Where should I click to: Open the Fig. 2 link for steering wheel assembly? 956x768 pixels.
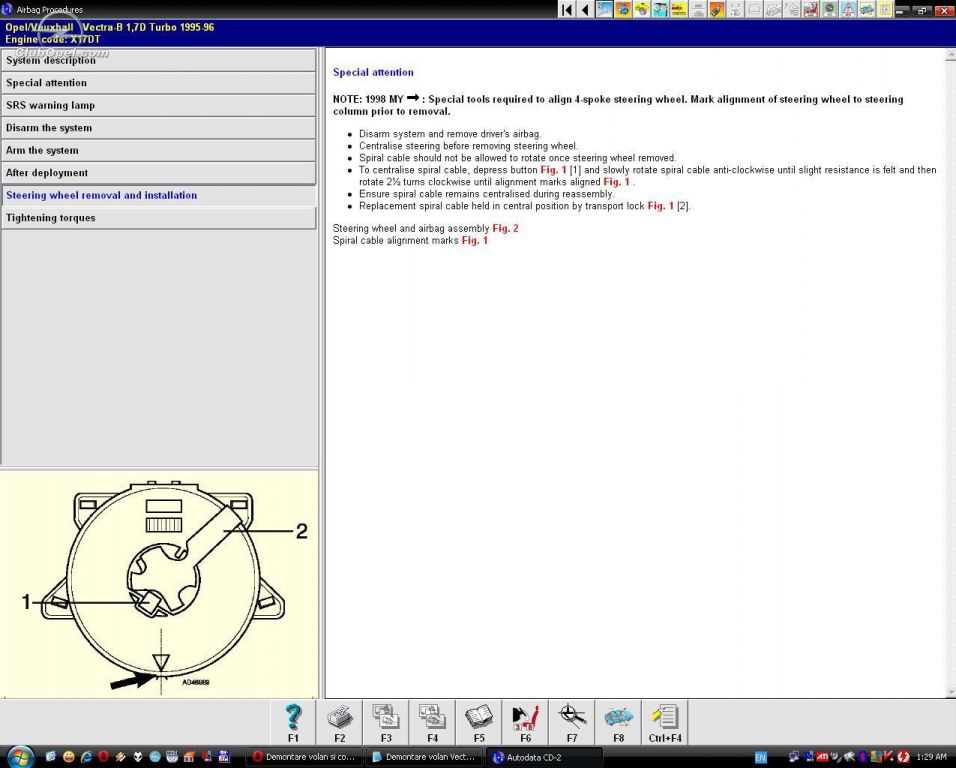coord(505,229)
